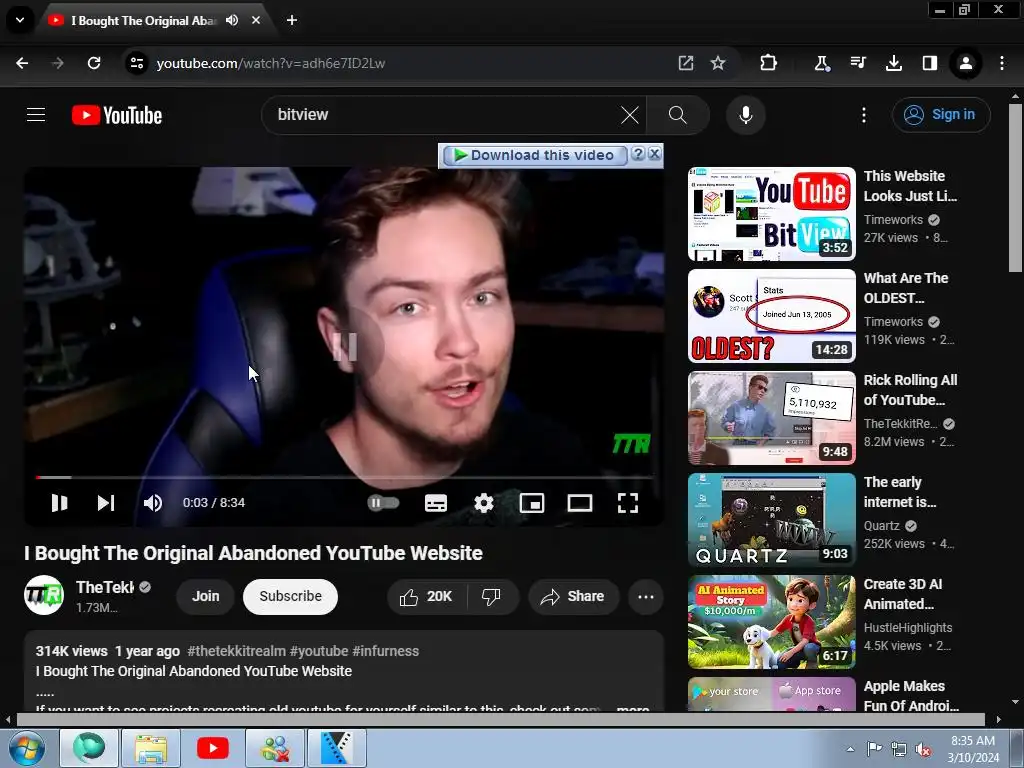Image resolution: width=1024 pixels, height=768 pixels.
Task: Toggle the browser side panel
Action: (929, 63)
